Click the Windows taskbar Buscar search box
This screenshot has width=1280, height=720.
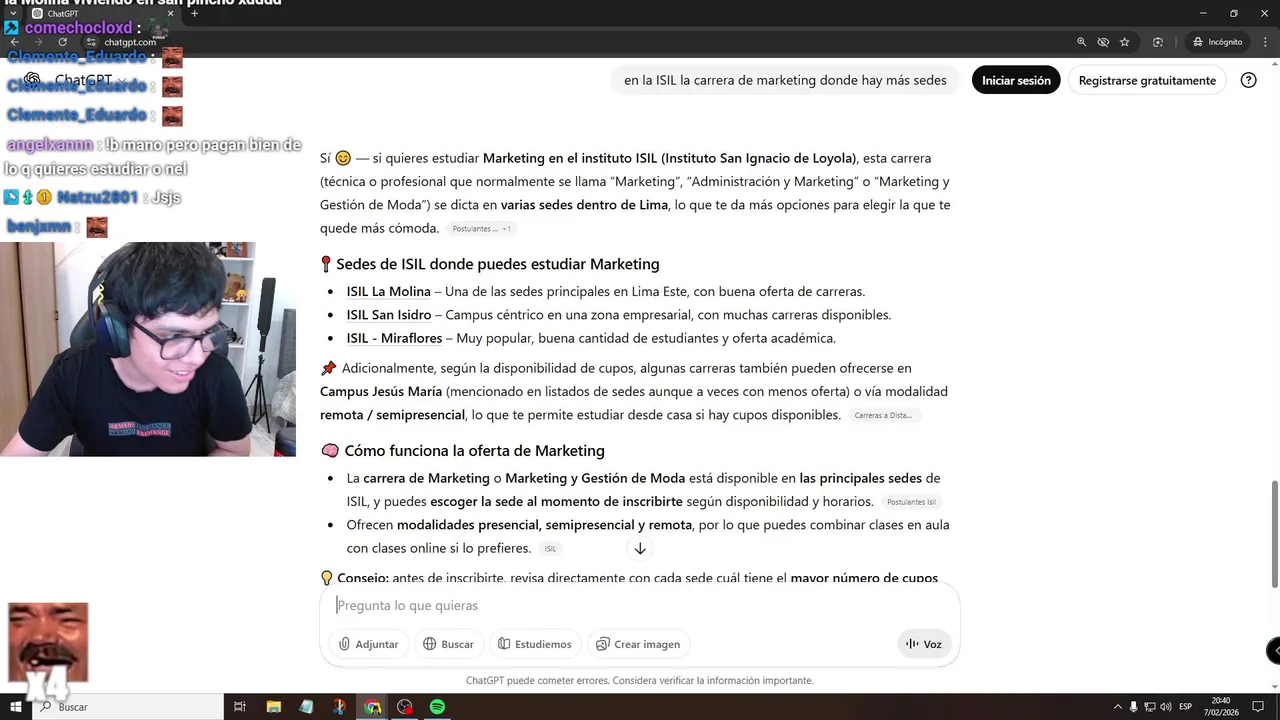[128, 707]
